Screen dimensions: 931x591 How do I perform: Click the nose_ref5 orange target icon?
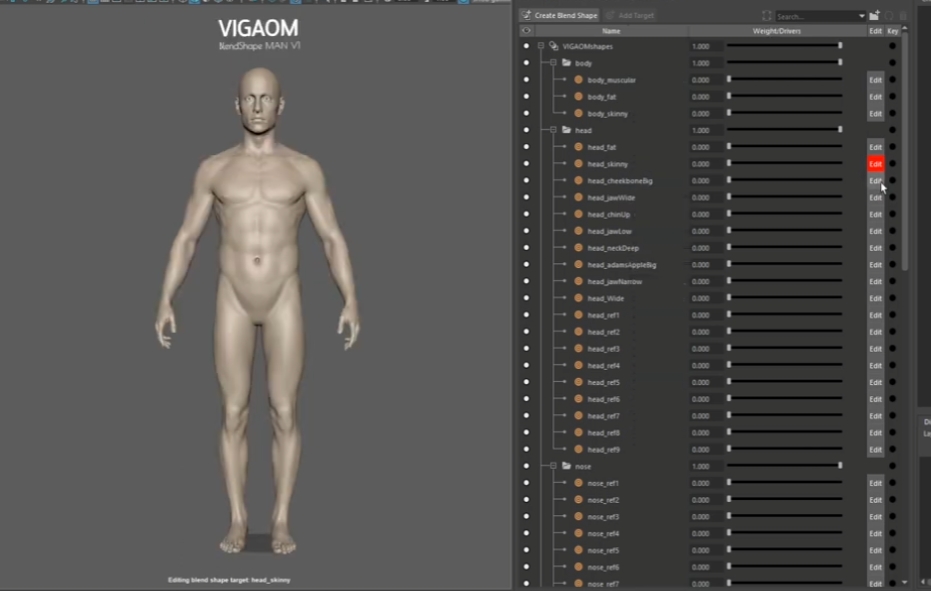pos(578,550)
